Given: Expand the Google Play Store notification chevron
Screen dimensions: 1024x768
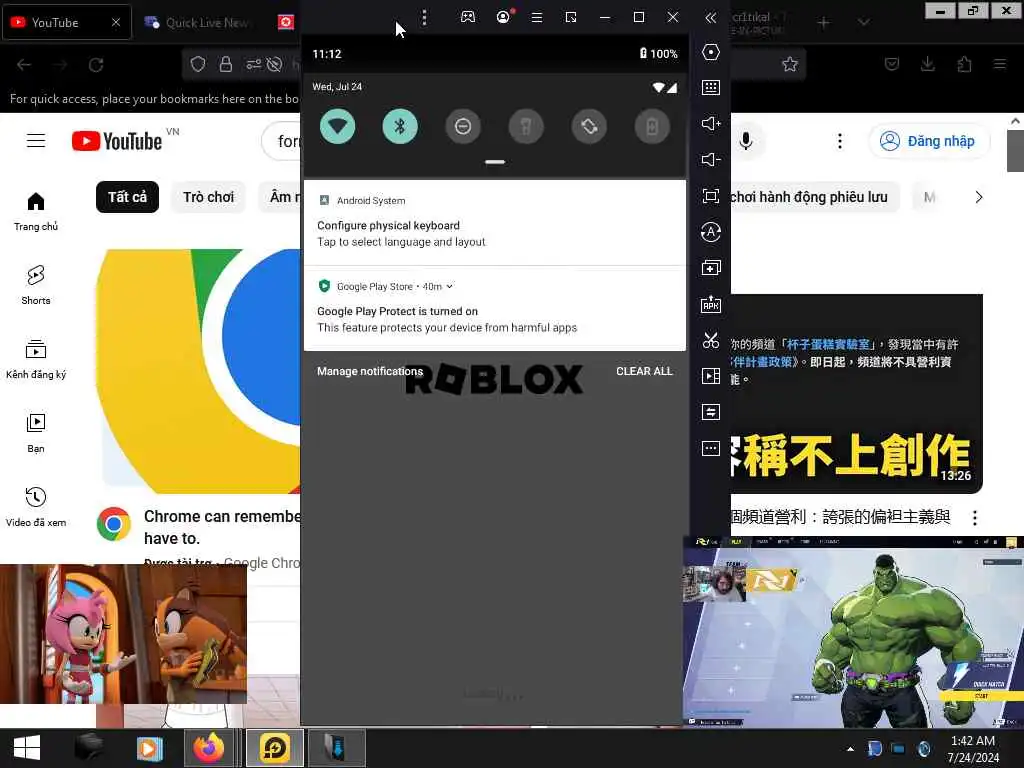Looking at the screenshot, I should pyautogui.click(x=449, y=286).
